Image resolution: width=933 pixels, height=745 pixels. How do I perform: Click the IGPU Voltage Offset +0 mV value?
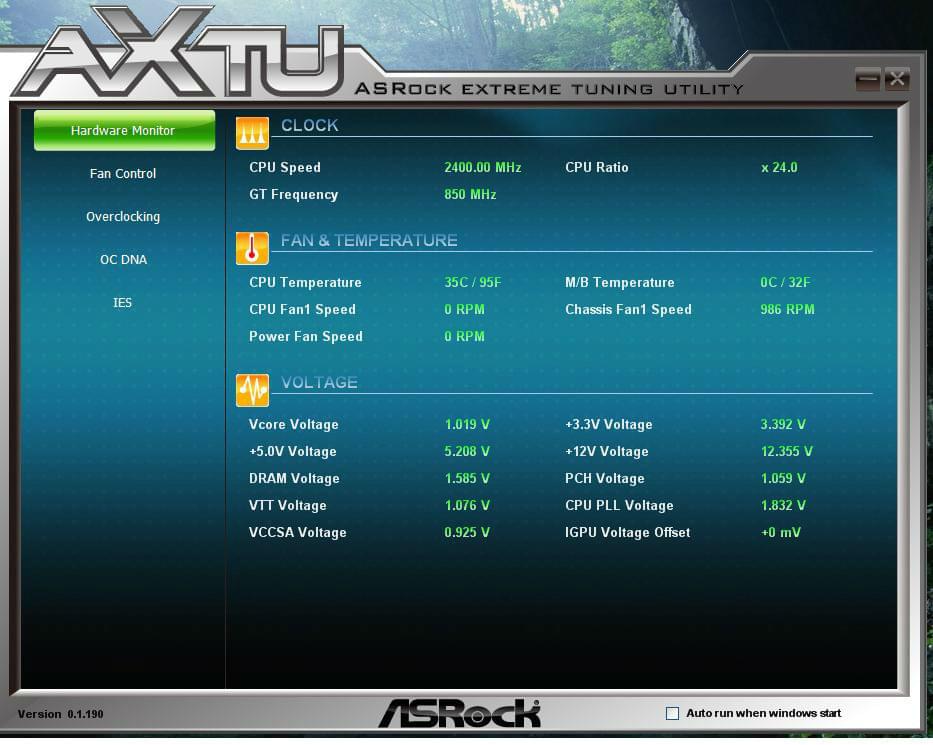tap(781, 533)
